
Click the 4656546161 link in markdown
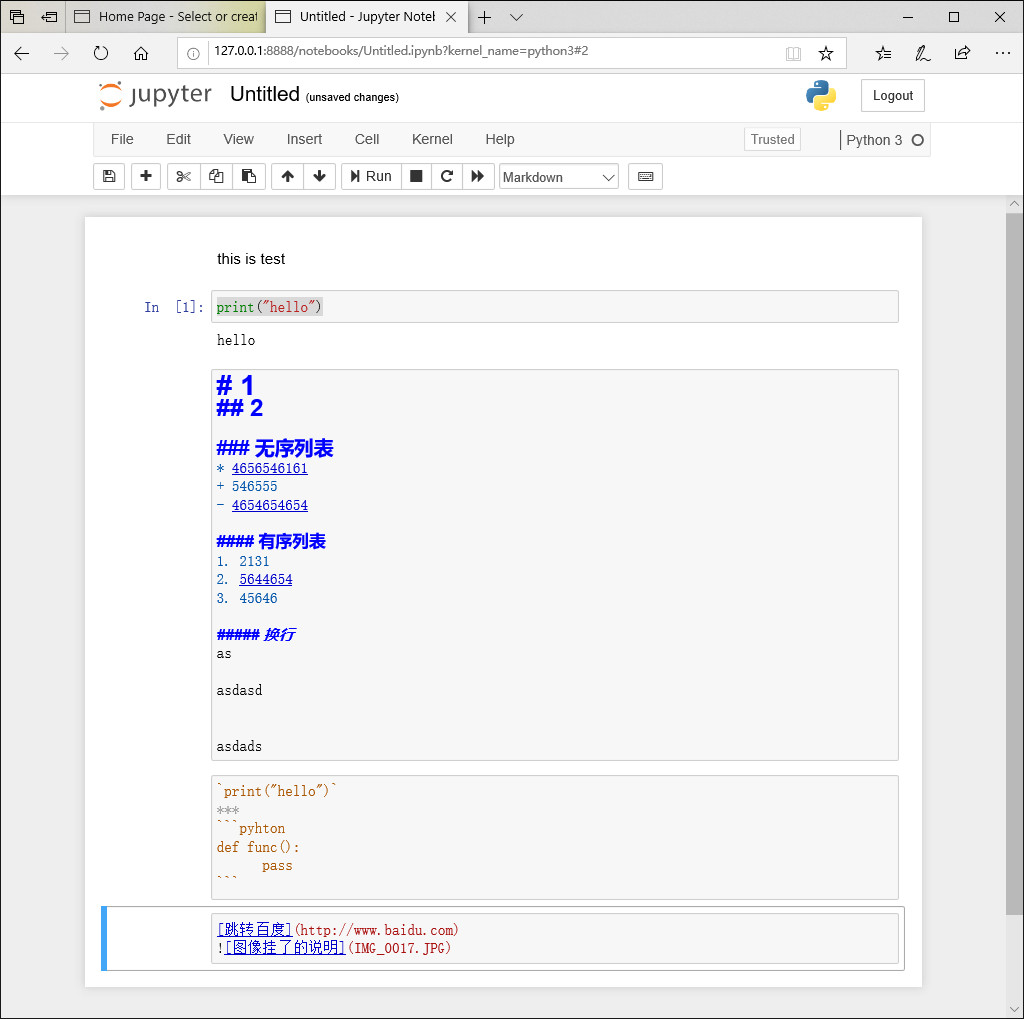coord(269,468)
